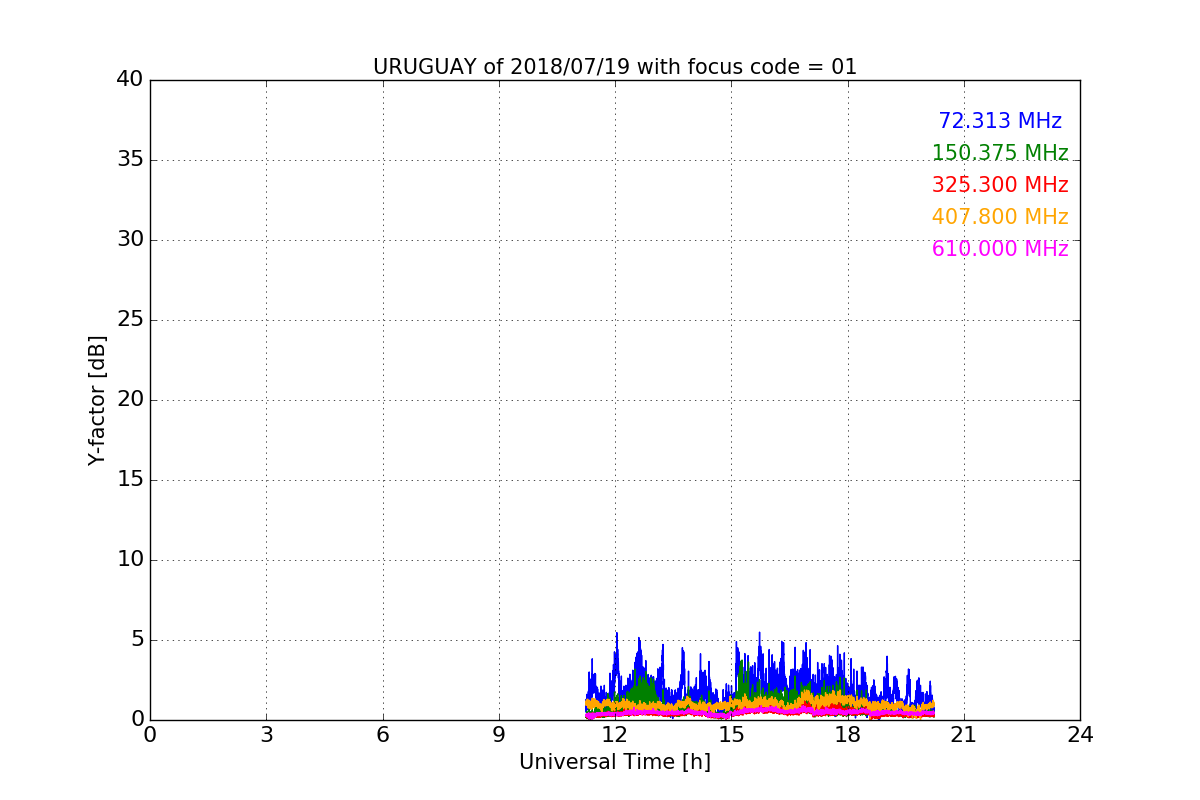
Task: Click y-axis tick label 20
Action: pos(130,400)
